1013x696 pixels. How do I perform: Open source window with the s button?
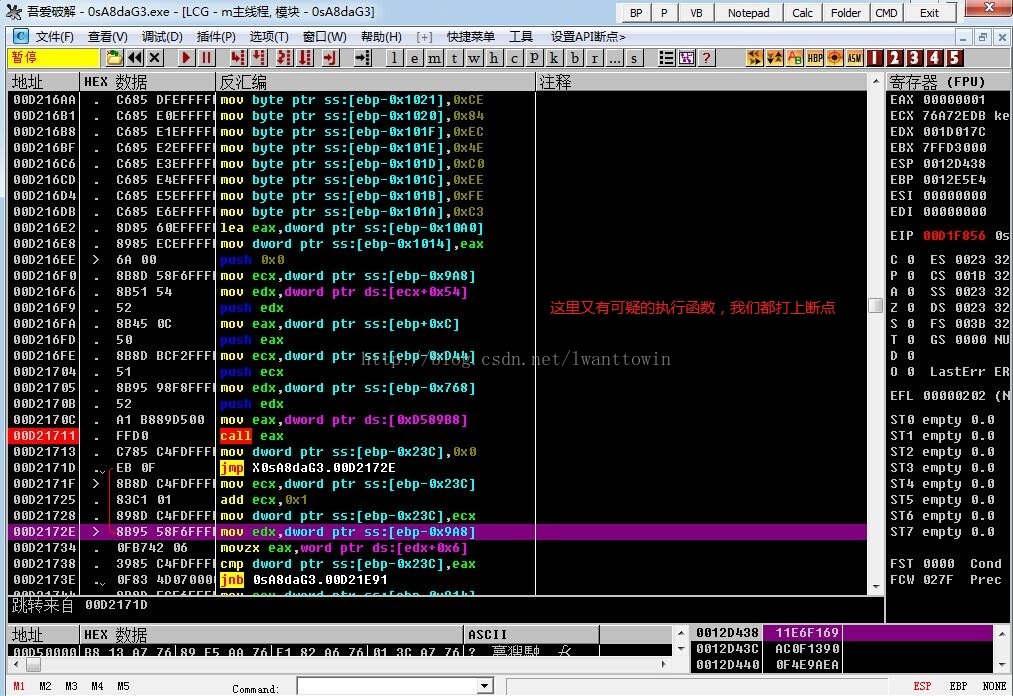point(634,58)
